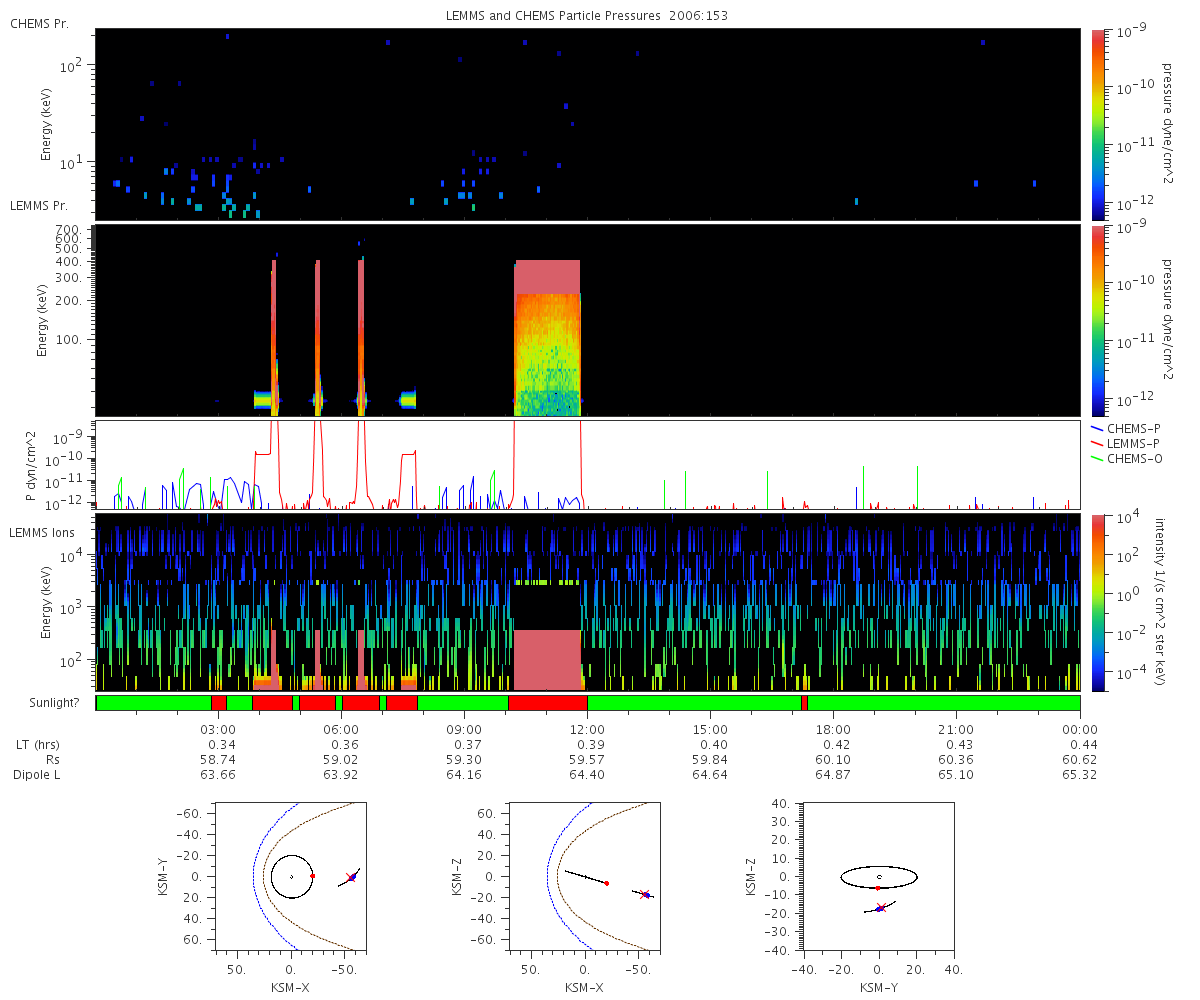The image size is (1200, 1000).
Task: Click red Saturn marker in KSM-X/KSM-Y plot
Action: coord(313,876)
